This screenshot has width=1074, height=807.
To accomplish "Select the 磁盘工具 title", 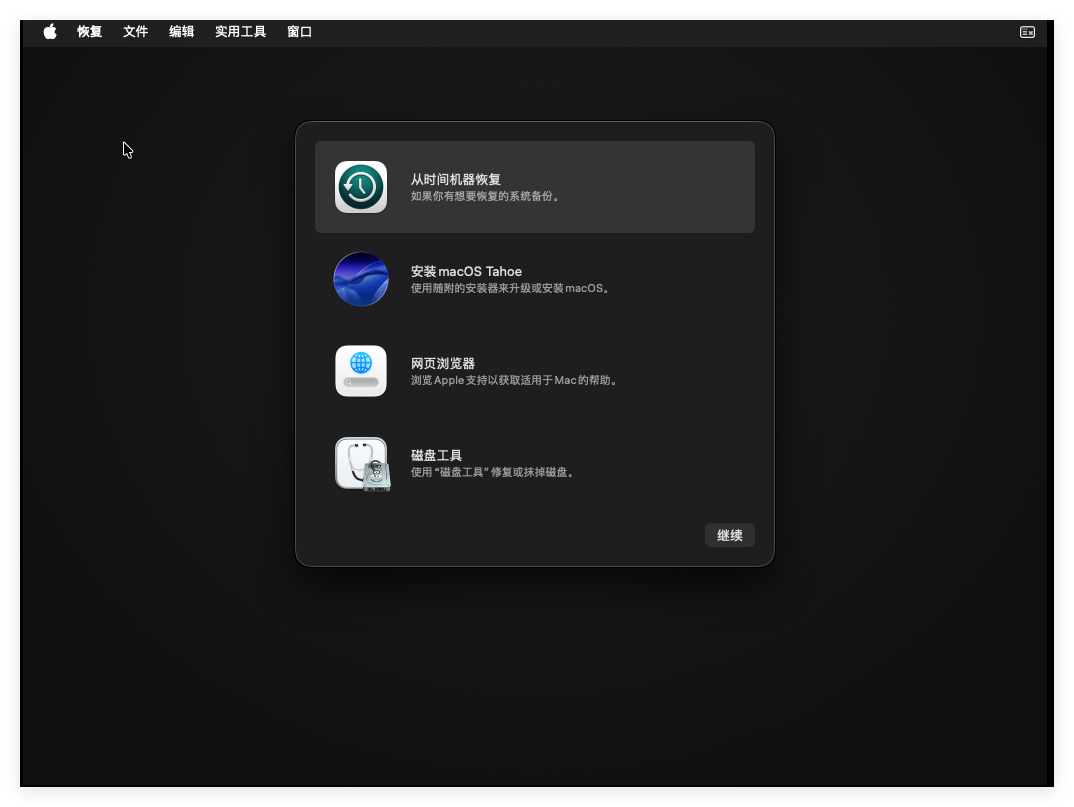I will pos(436,455).
